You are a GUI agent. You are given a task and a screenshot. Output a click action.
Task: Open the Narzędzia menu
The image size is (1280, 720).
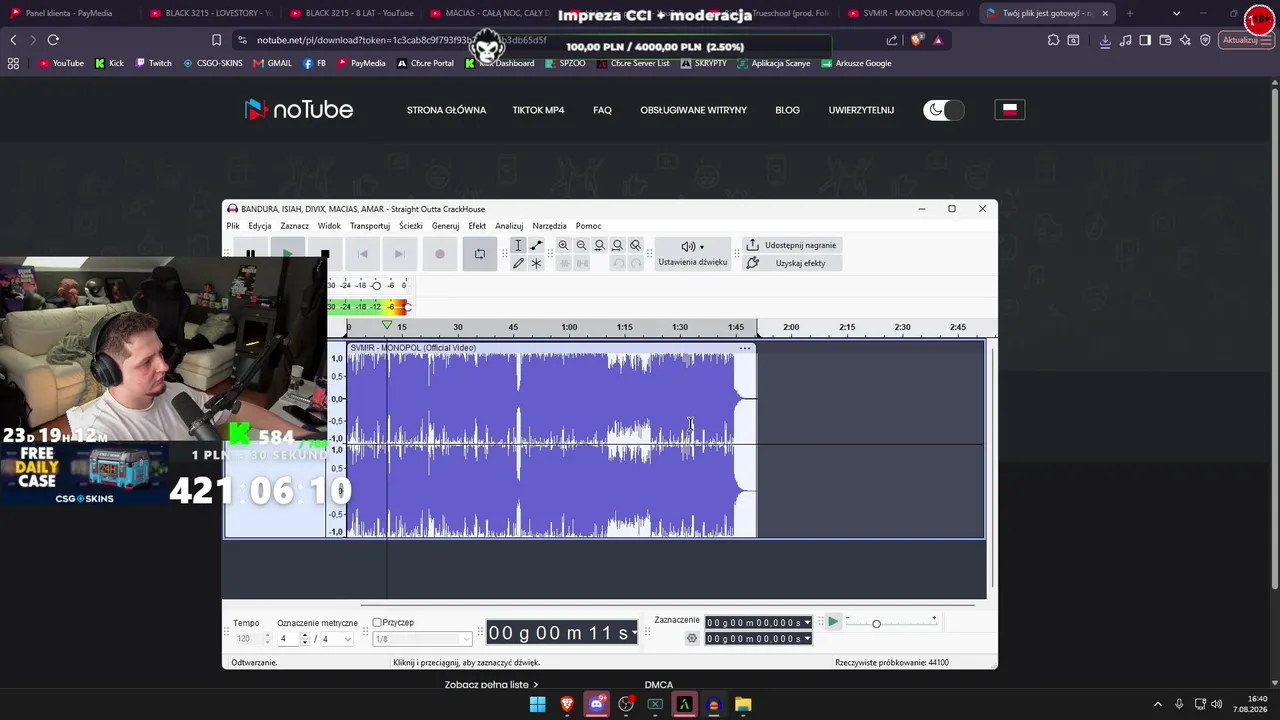click(x=550, y=226)
